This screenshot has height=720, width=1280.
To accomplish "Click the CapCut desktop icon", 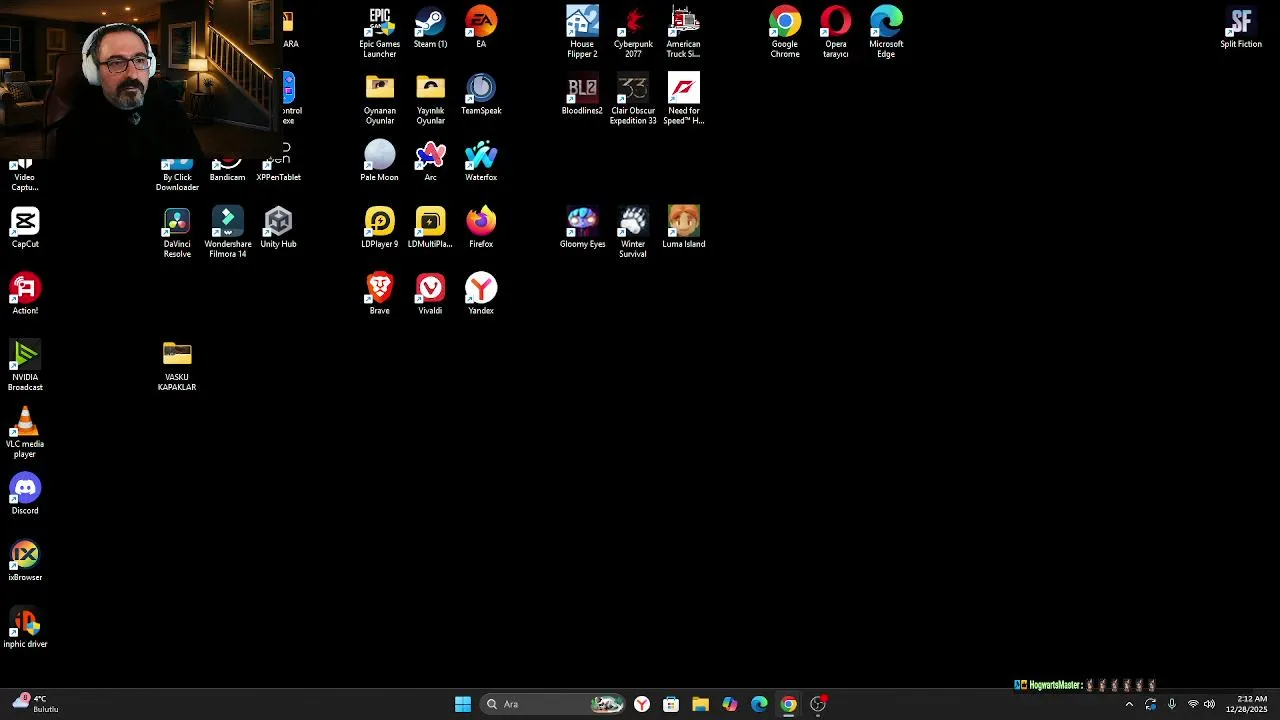I will point(25,227).
